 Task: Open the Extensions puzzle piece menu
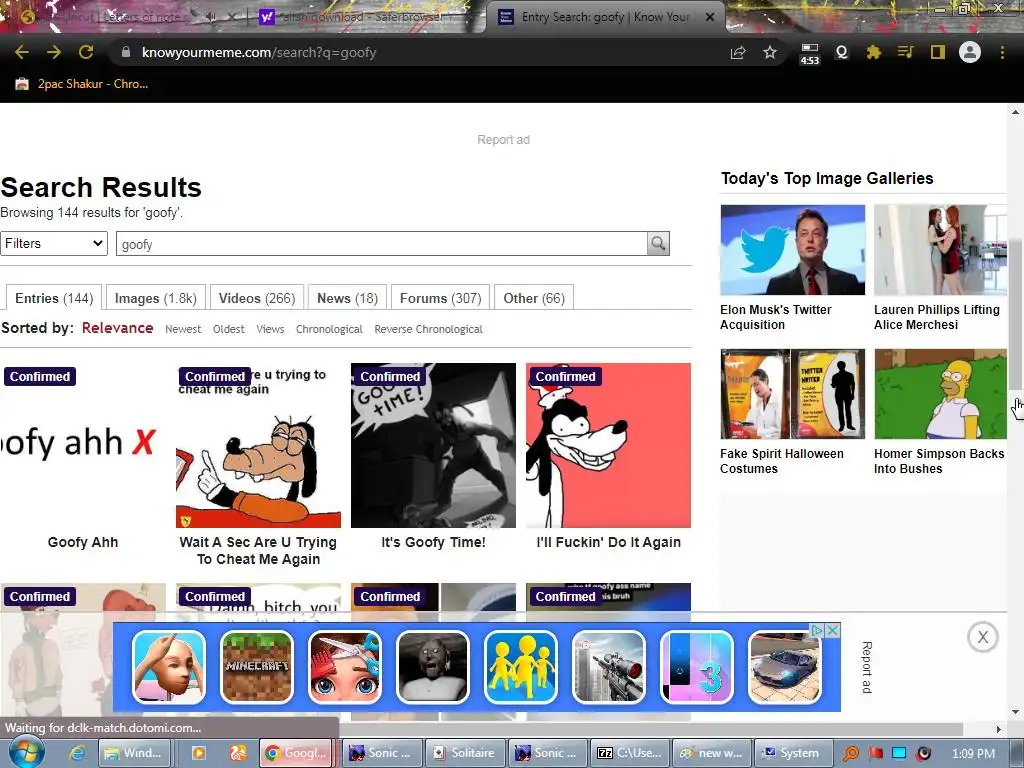tap(873, 52)
